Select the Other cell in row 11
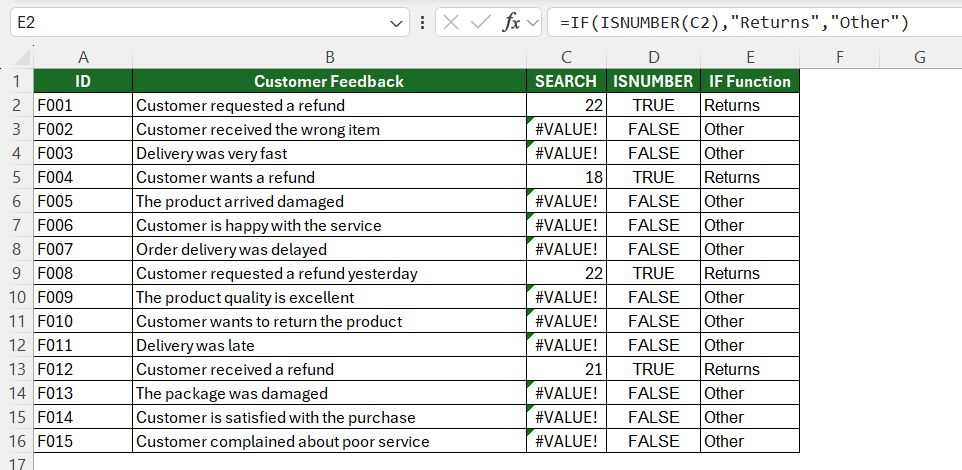The height and width of the screenshot is (470, 962). click(x=750, y=321)
